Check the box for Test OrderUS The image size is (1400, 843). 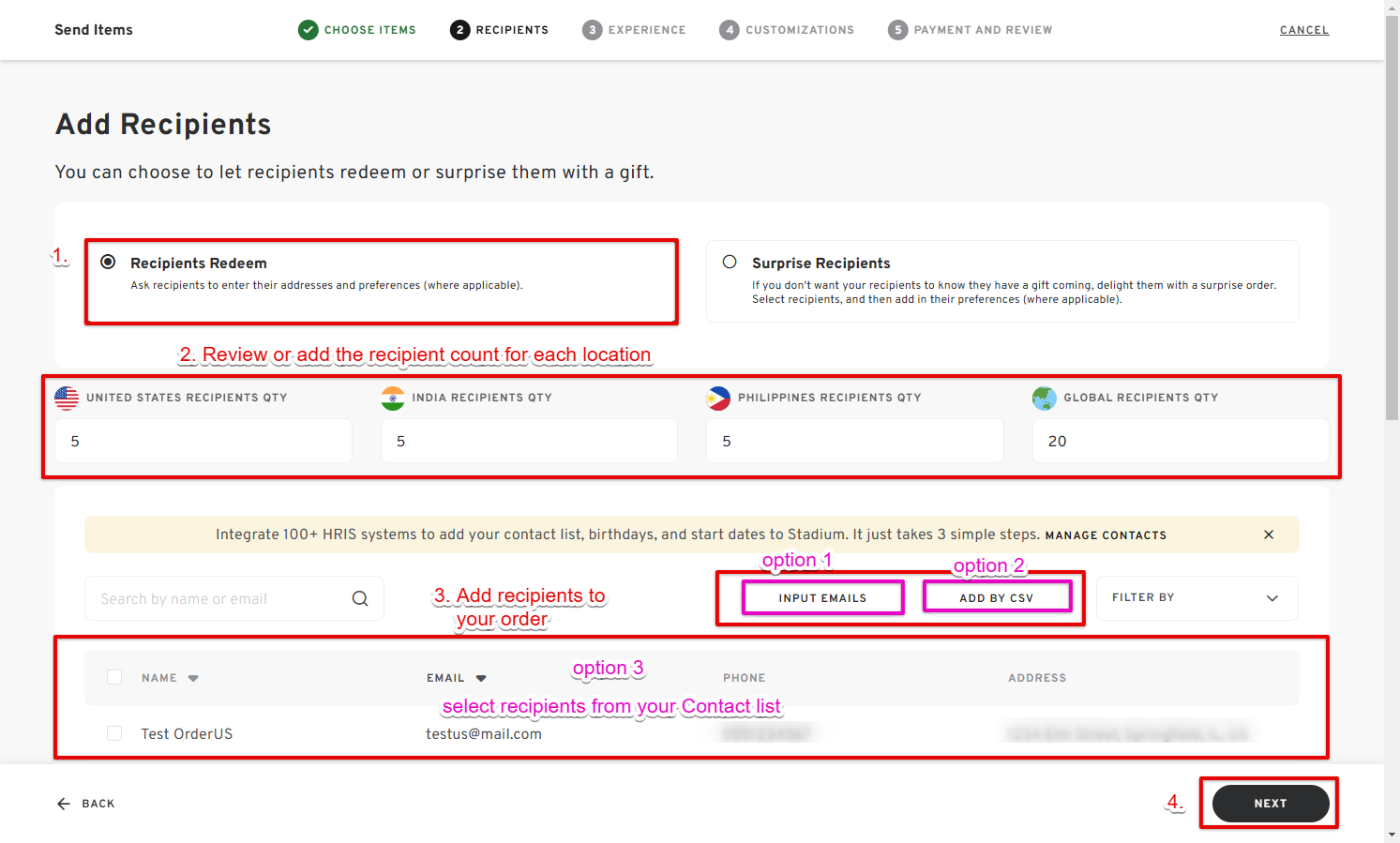(x=114, y=733)
